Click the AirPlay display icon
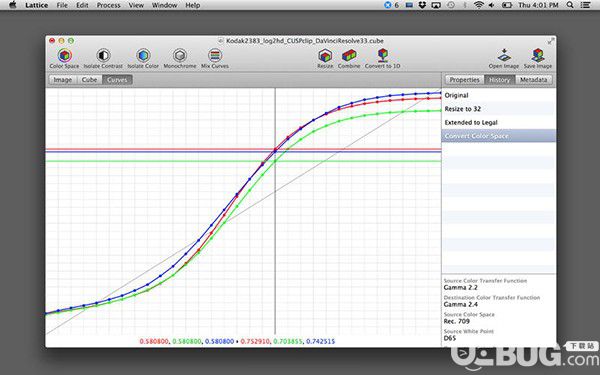Image resolution: width=600 pixels, height=375 pixels. (x=436, y=5)
